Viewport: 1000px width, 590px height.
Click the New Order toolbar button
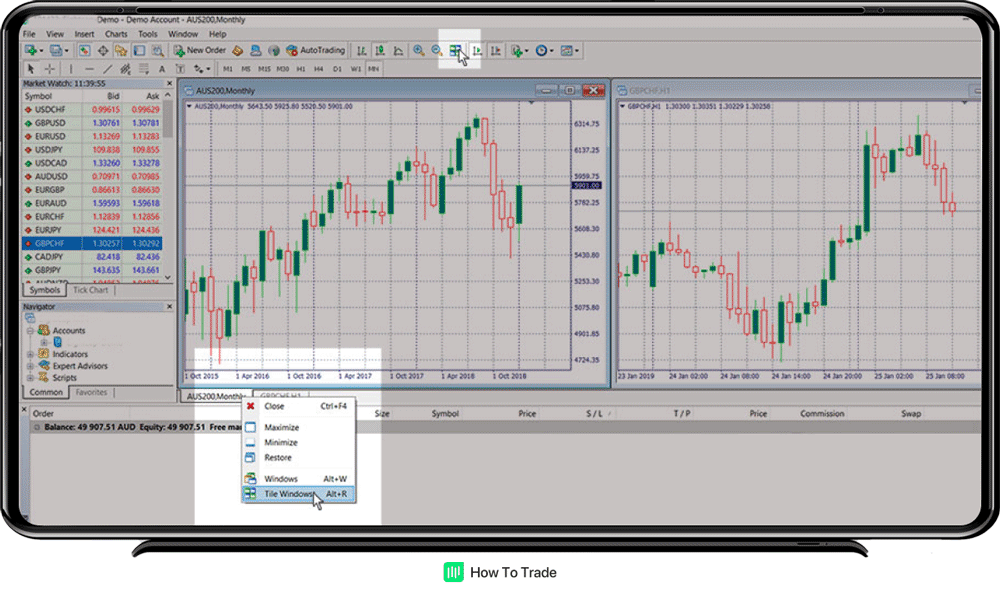click(x=200, y=50)
